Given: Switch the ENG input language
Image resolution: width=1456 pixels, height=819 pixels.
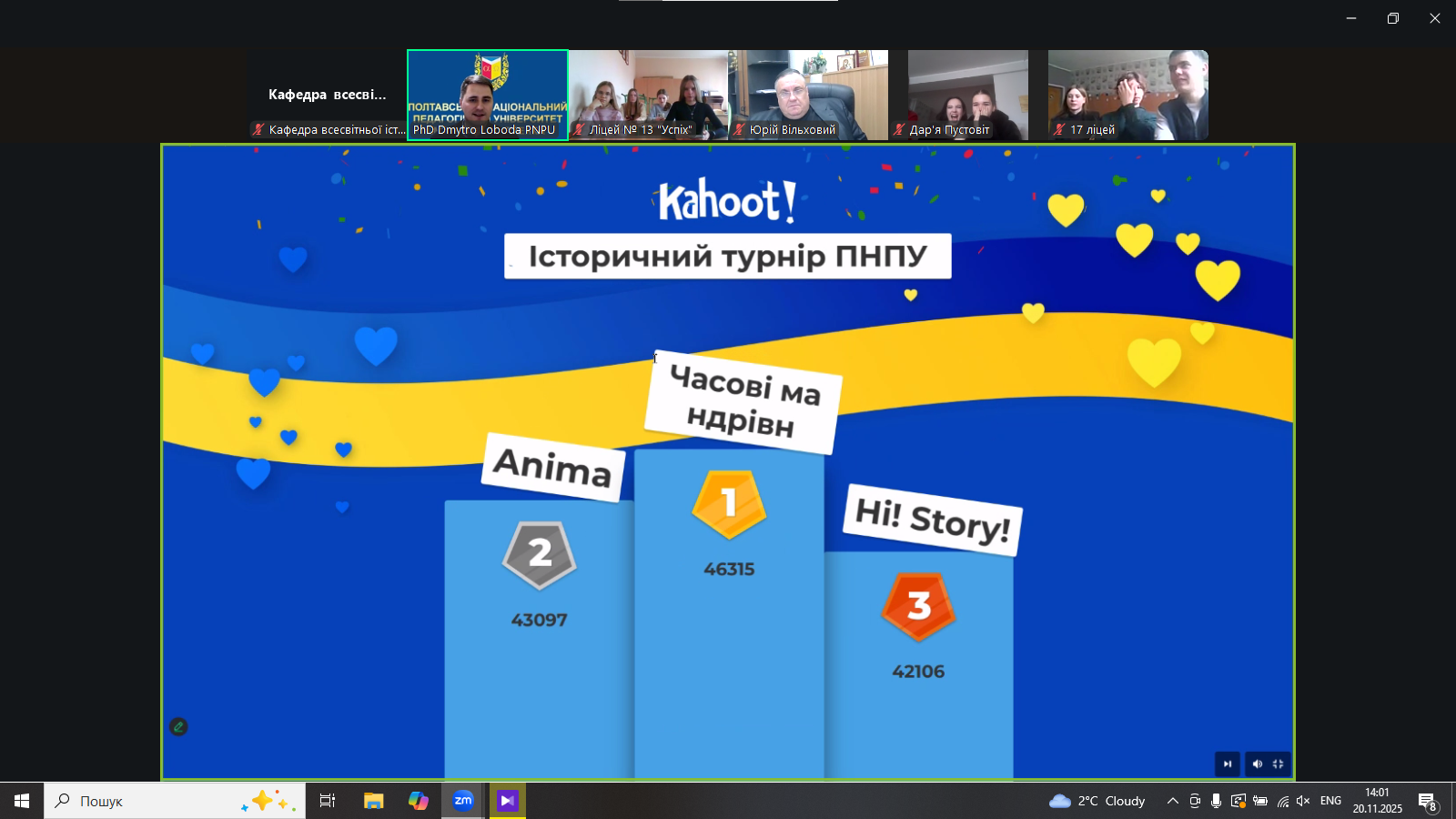Looking at the screenshot, I should 1330,801.
